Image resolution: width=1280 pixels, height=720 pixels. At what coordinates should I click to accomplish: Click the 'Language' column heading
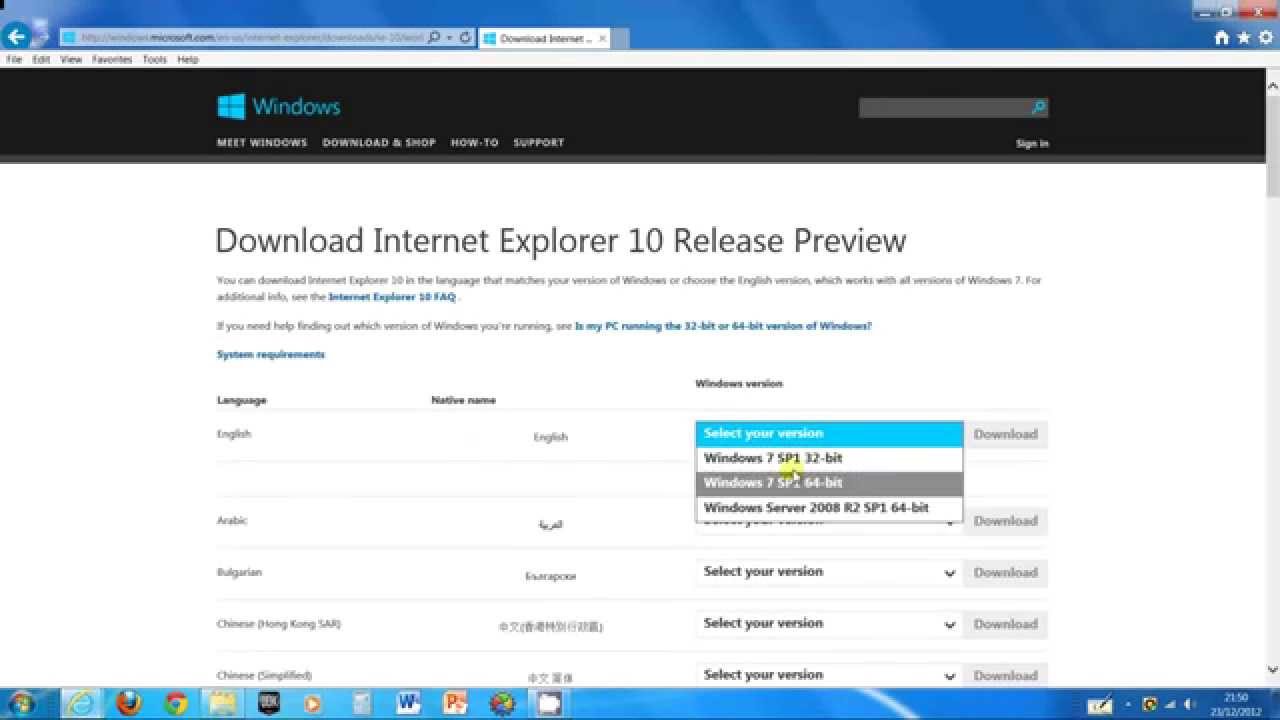[242, 400]
